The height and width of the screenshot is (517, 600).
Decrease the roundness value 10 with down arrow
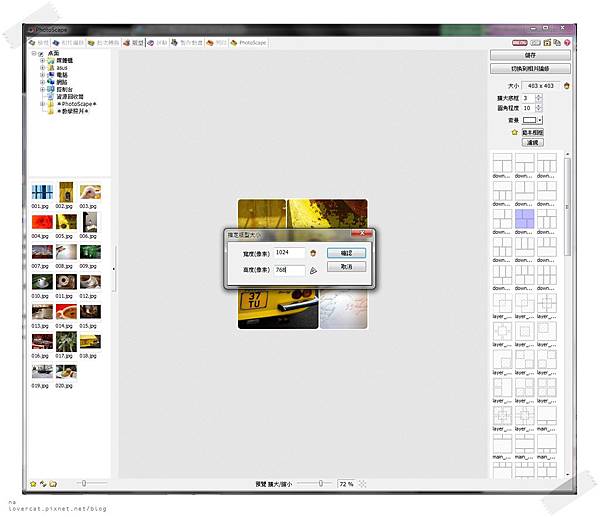click(539, 110)
